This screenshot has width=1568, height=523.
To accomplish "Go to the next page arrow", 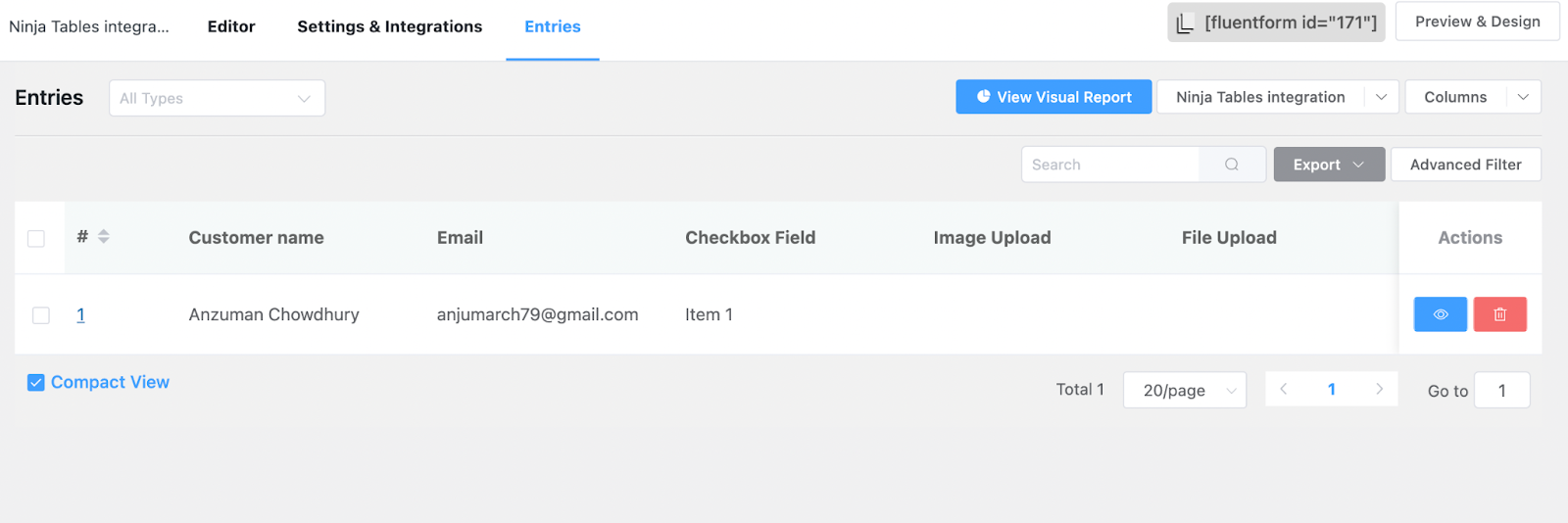I will tap(1379, 389).
